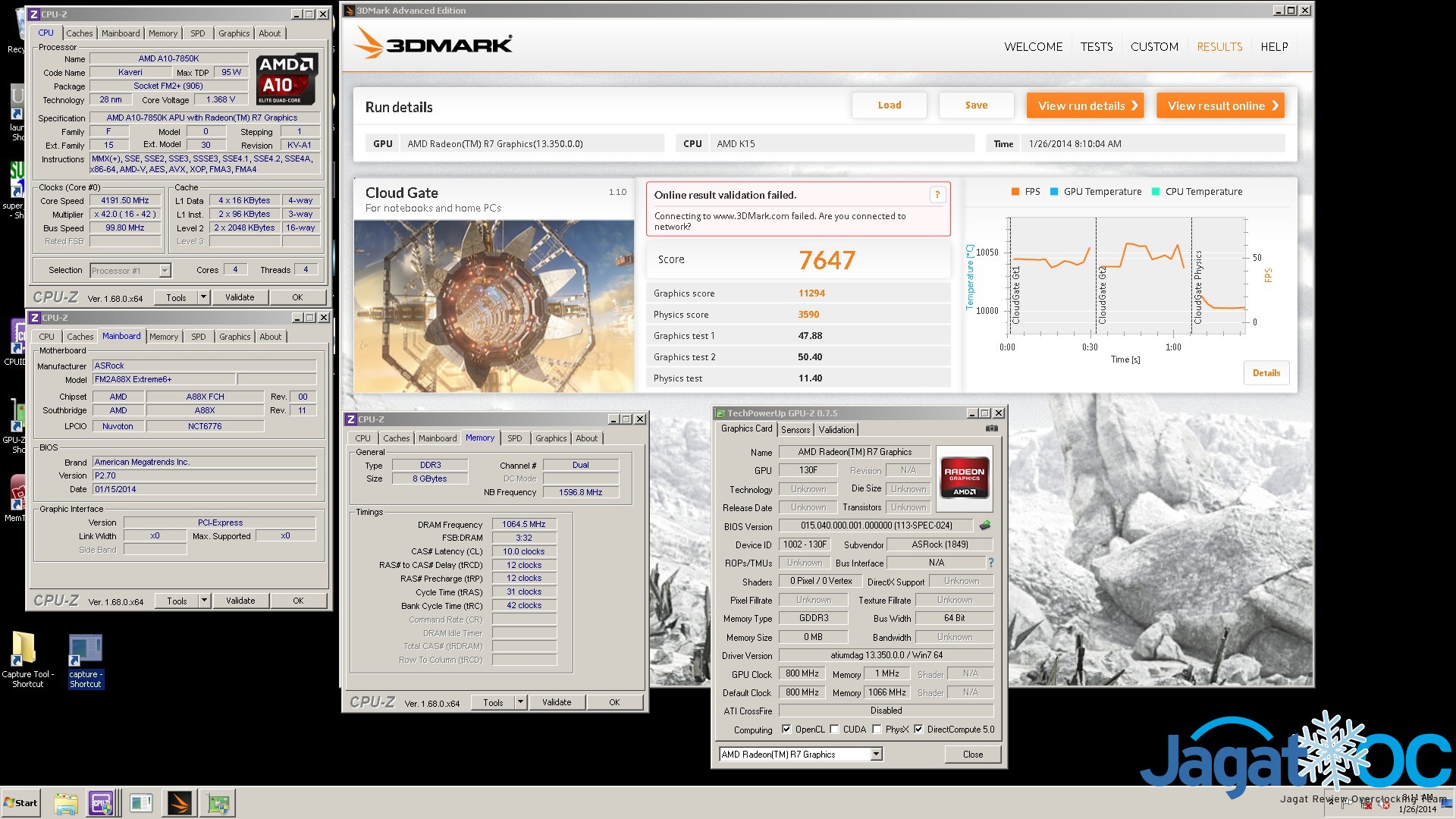
Task: Click the Driver Version field in GPU-Z
Action: pos(886,655)
